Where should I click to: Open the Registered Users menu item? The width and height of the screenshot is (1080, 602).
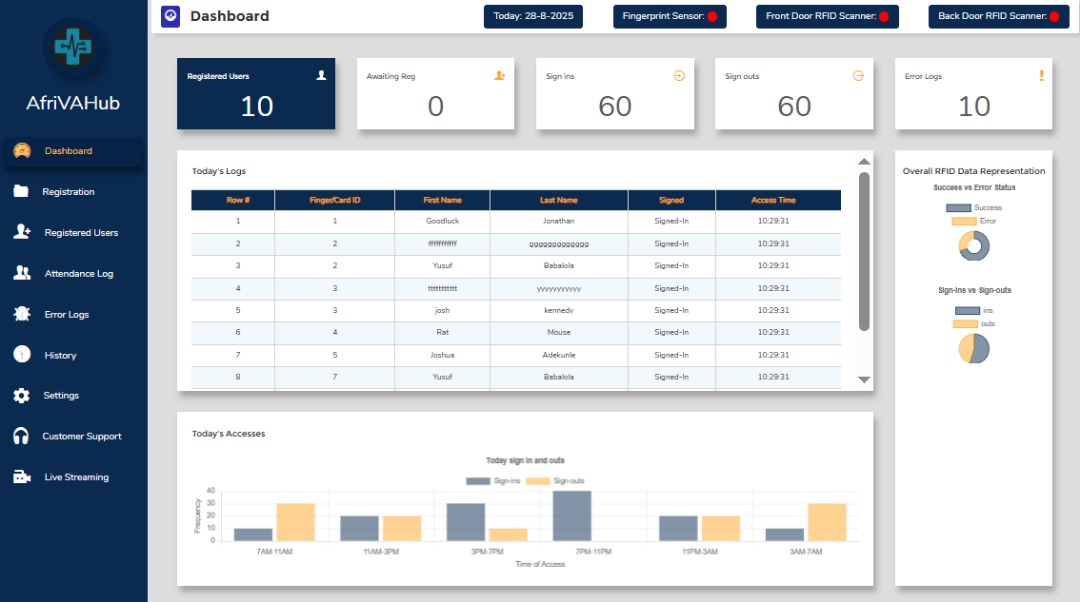click(x=81, y=233)
